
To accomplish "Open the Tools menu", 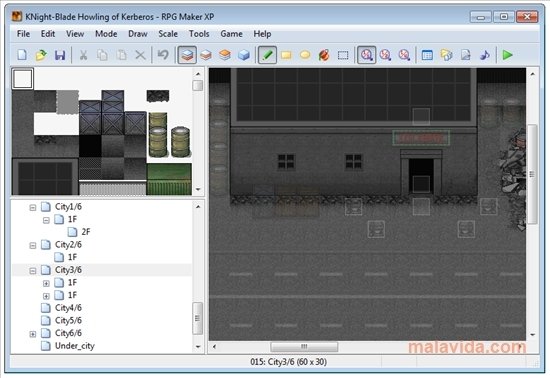I will point(199,34).
